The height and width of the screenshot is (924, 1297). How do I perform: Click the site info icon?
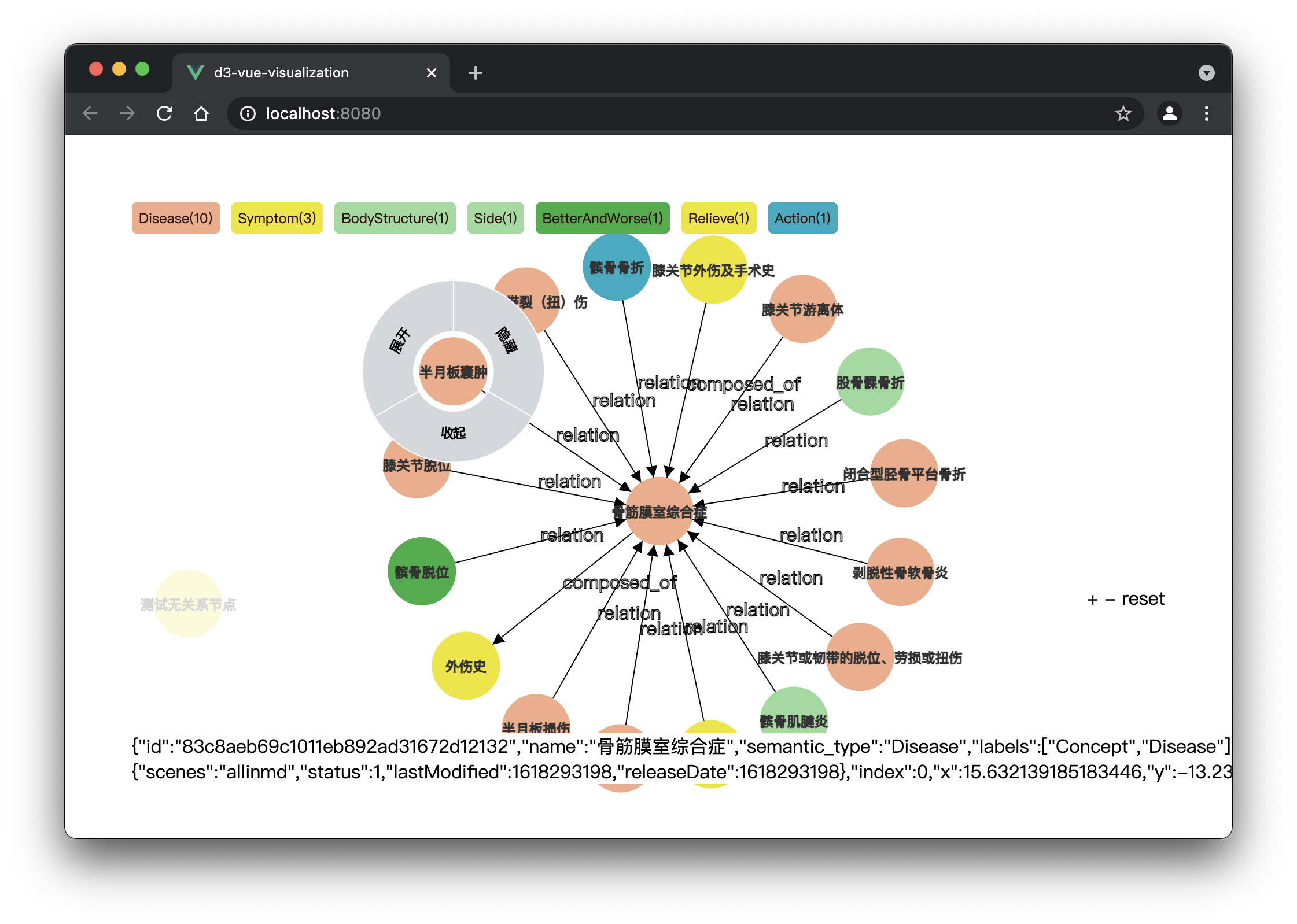coord(248,113)
